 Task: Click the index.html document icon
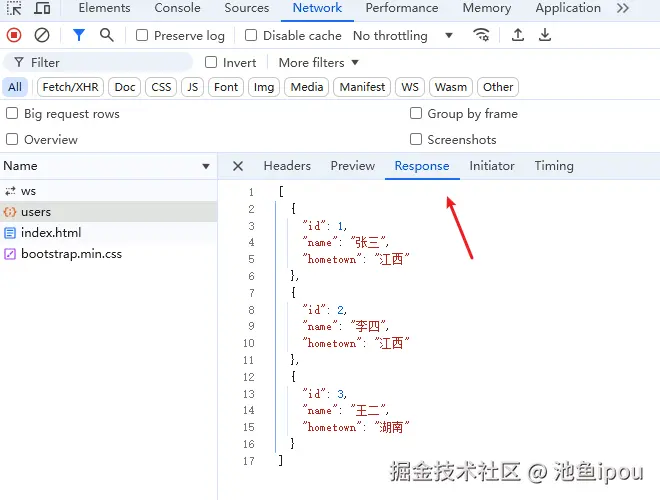coord(10,233)
